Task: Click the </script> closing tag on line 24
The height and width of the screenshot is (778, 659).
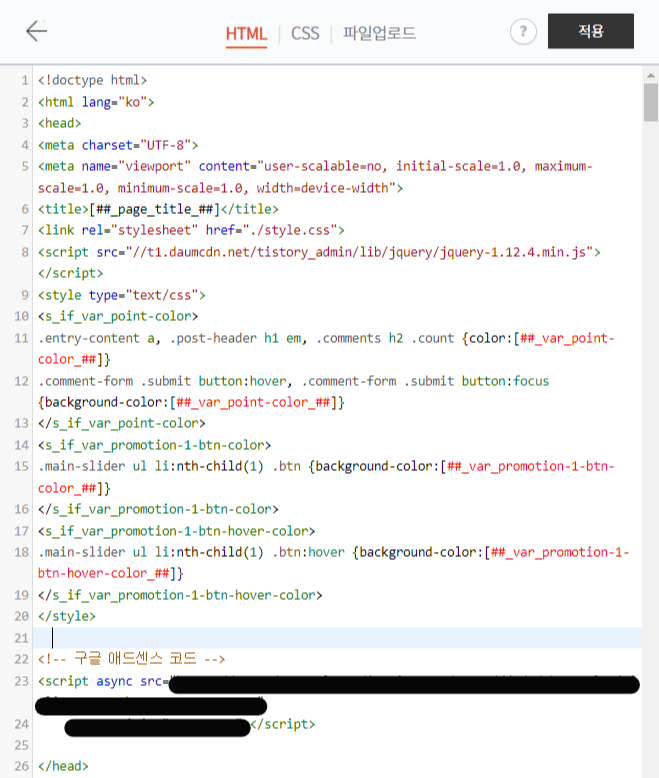Action: pyautogui.click(x=283, y=724)
